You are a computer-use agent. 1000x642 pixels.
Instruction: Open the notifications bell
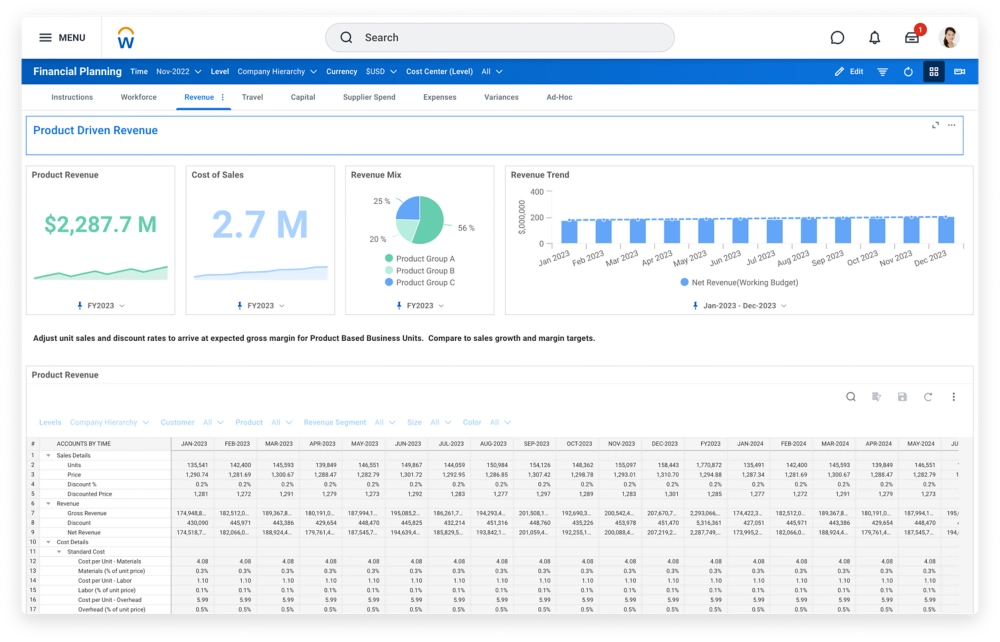pyautogui.click(x=874, y=38)
